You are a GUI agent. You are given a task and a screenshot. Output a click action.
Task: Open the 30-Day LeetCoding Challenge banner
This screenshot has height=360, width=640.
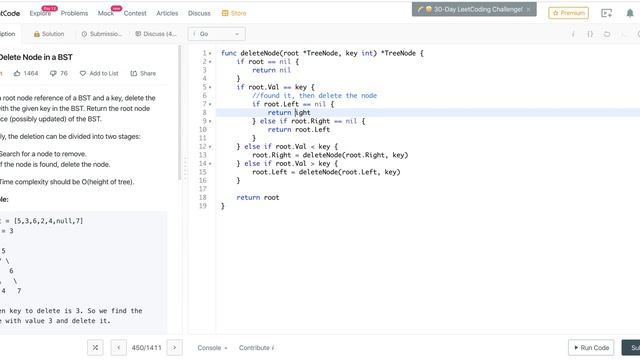point(473,9)
